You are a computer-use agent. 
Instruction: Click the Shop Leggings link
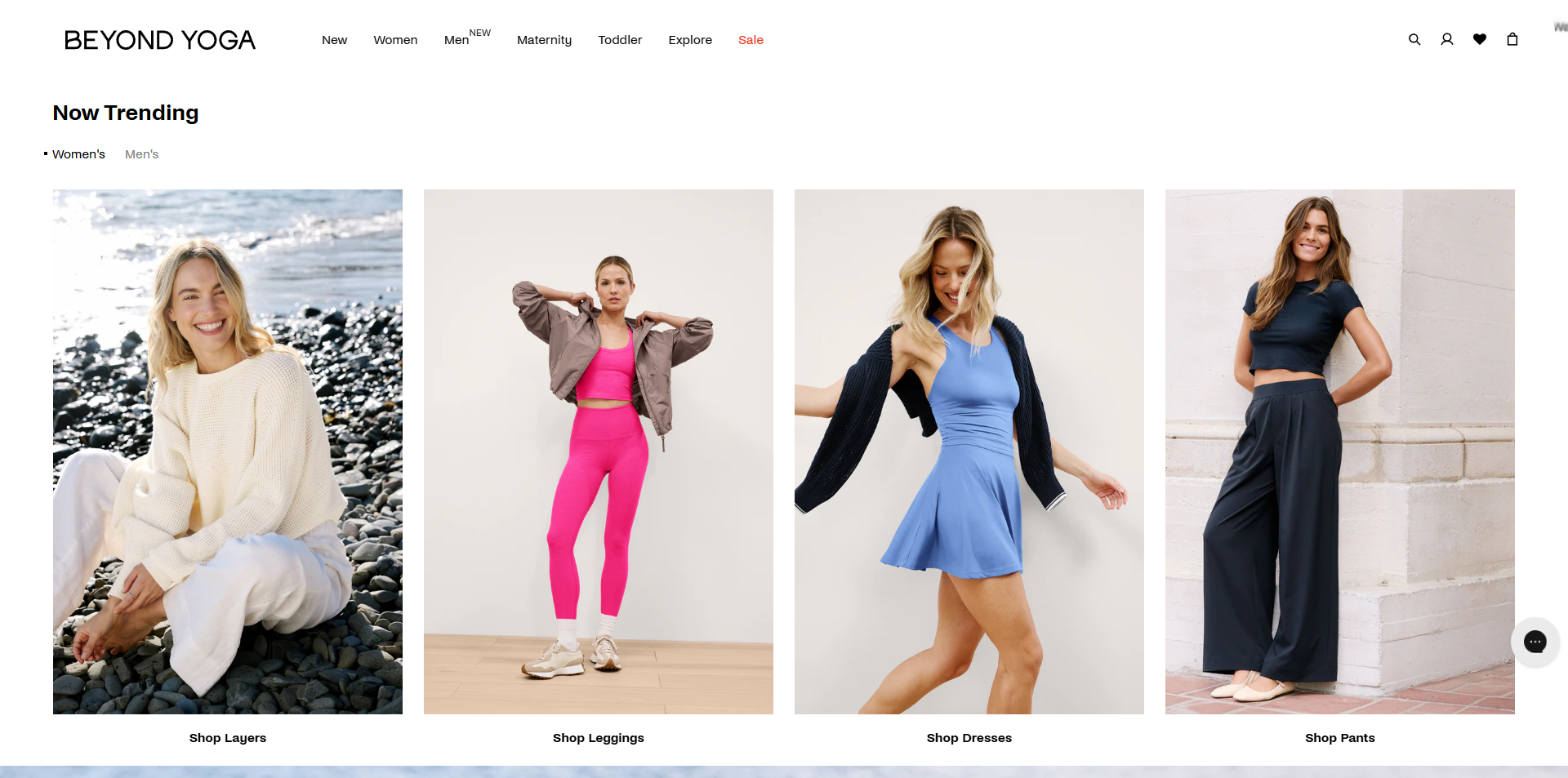pyautogui.click(x=599, y=738)
